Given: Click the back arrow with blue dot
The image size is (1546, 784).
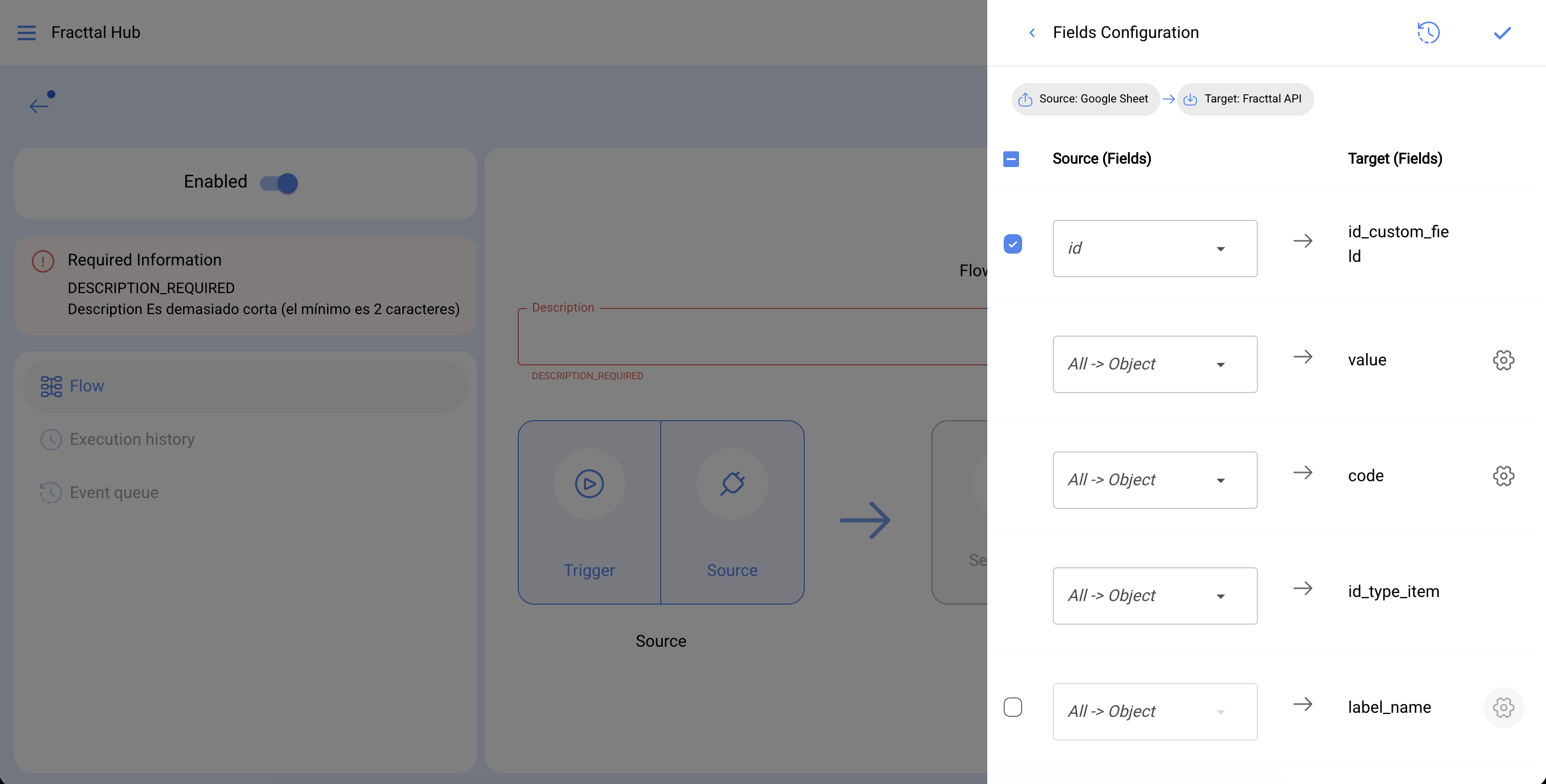Looking at the screenshot, I should coord(40,105).
